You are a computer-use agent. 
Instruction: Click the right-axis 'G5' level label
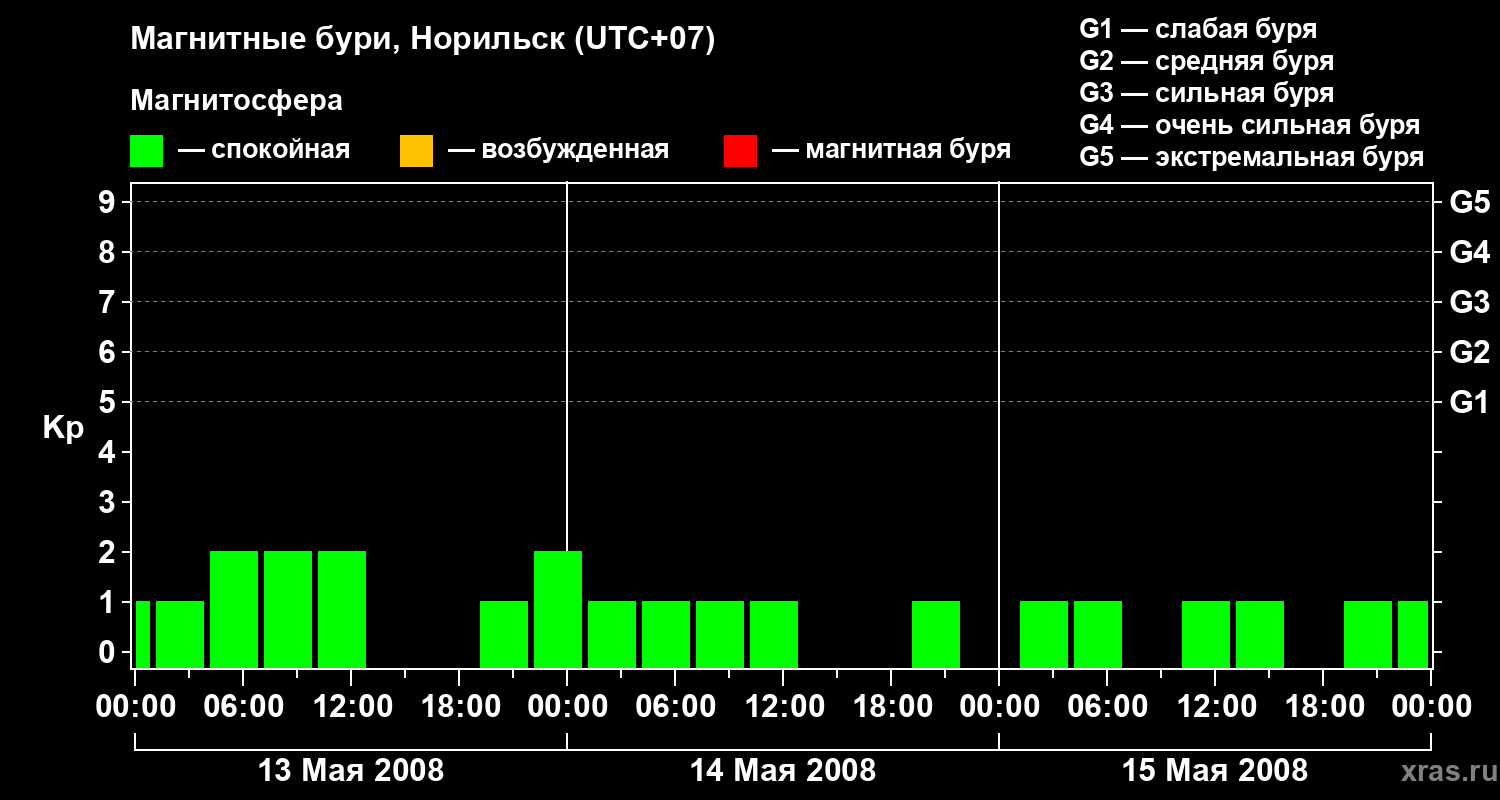(1470, 202)
